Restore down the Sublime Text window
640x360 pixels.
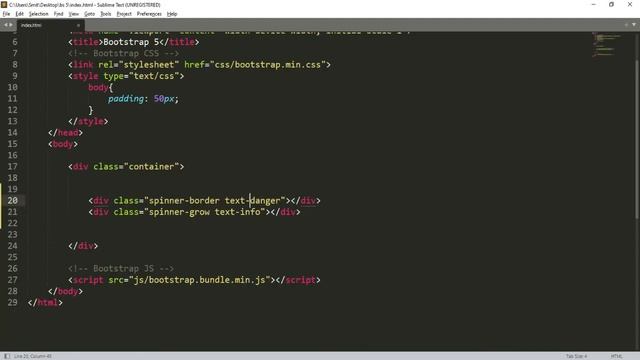point(611,4)
